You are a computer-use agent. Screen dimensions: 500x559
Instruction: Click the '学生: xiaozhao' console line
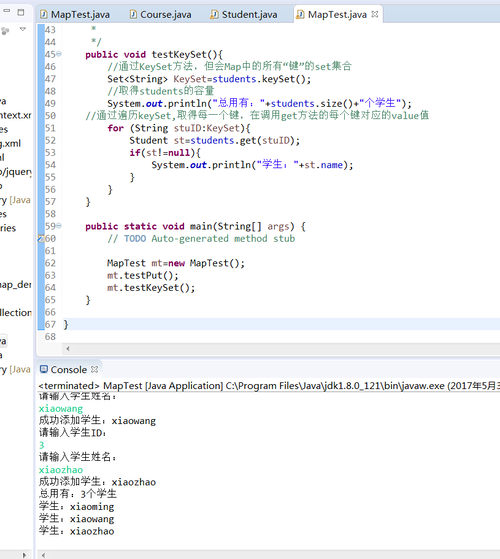pyautogui.click(x=77, y=531)
